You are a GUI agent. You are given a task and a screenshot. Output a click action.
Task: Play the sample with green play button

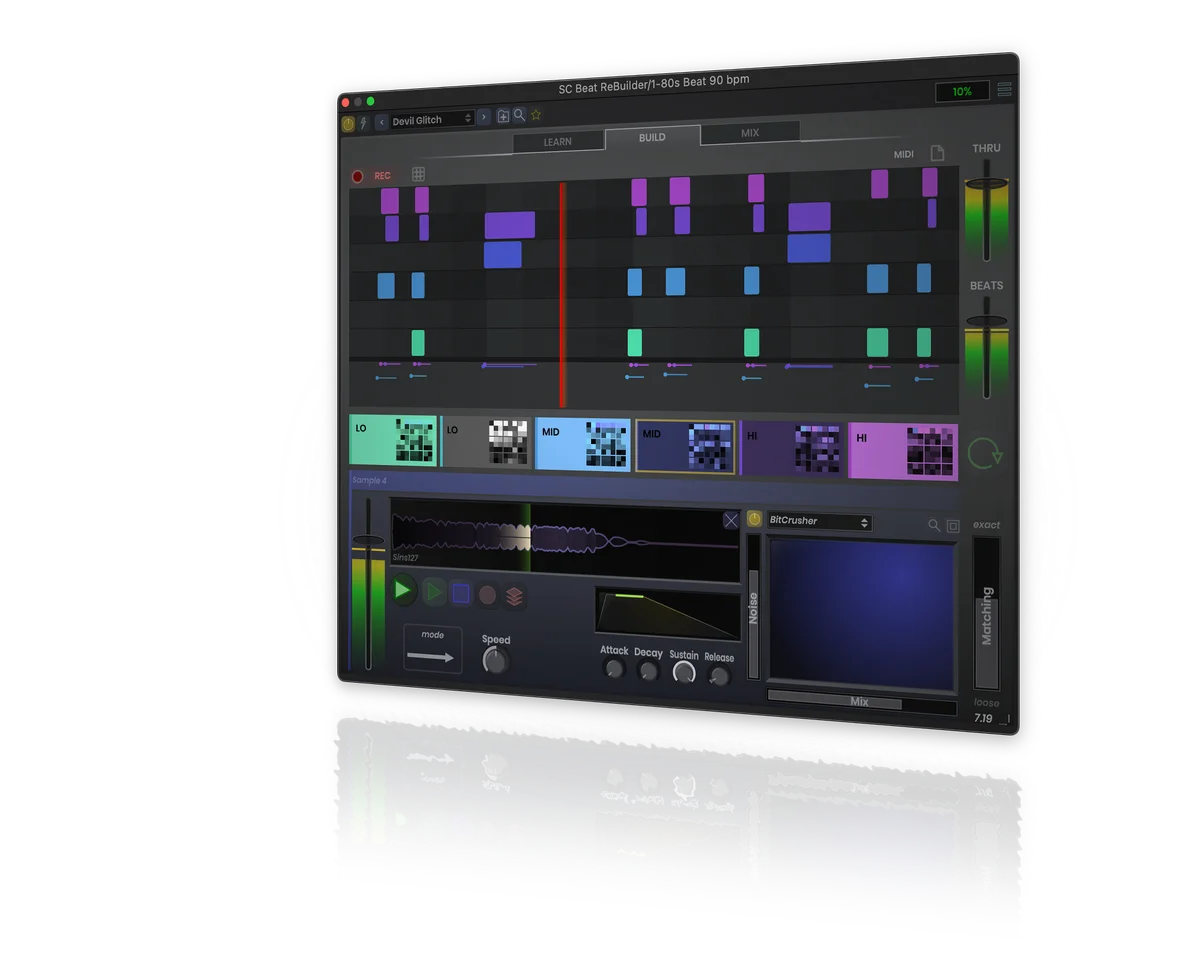tap(403, 590)
